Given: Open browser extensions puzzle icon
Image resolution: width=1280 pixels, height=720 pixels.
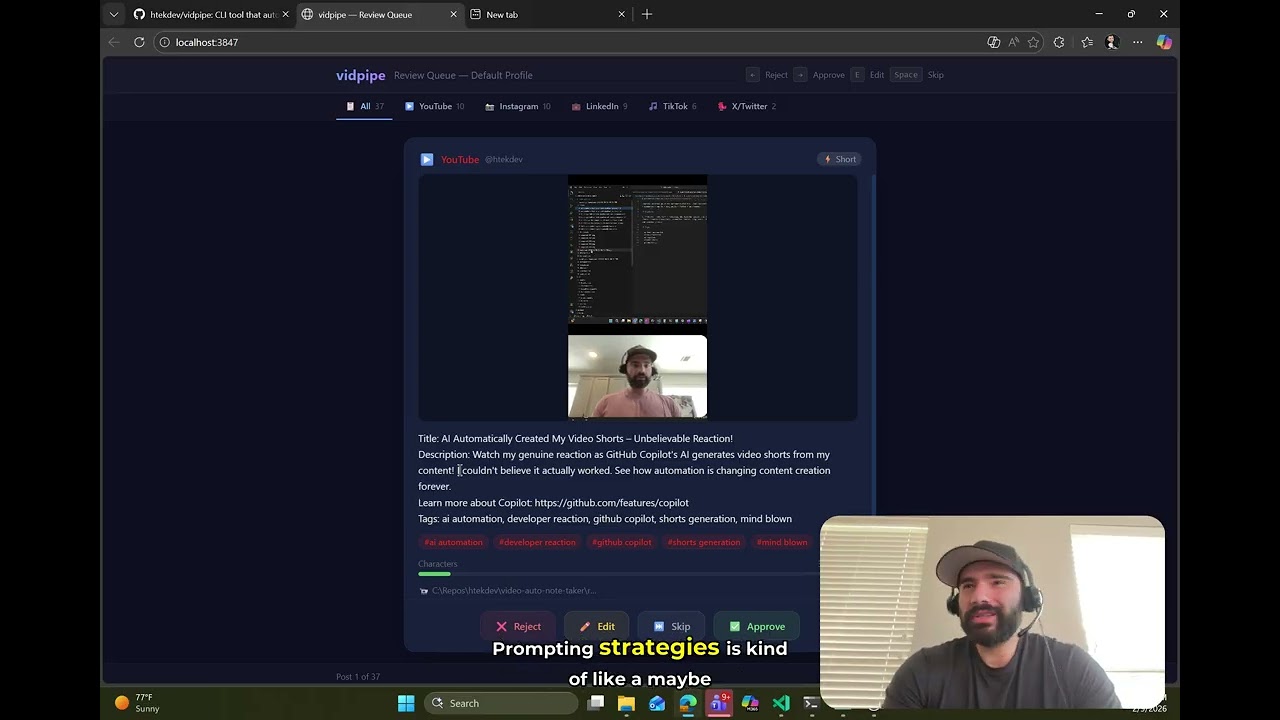Looking at the screenshot, I should (x=1059, y=42).
